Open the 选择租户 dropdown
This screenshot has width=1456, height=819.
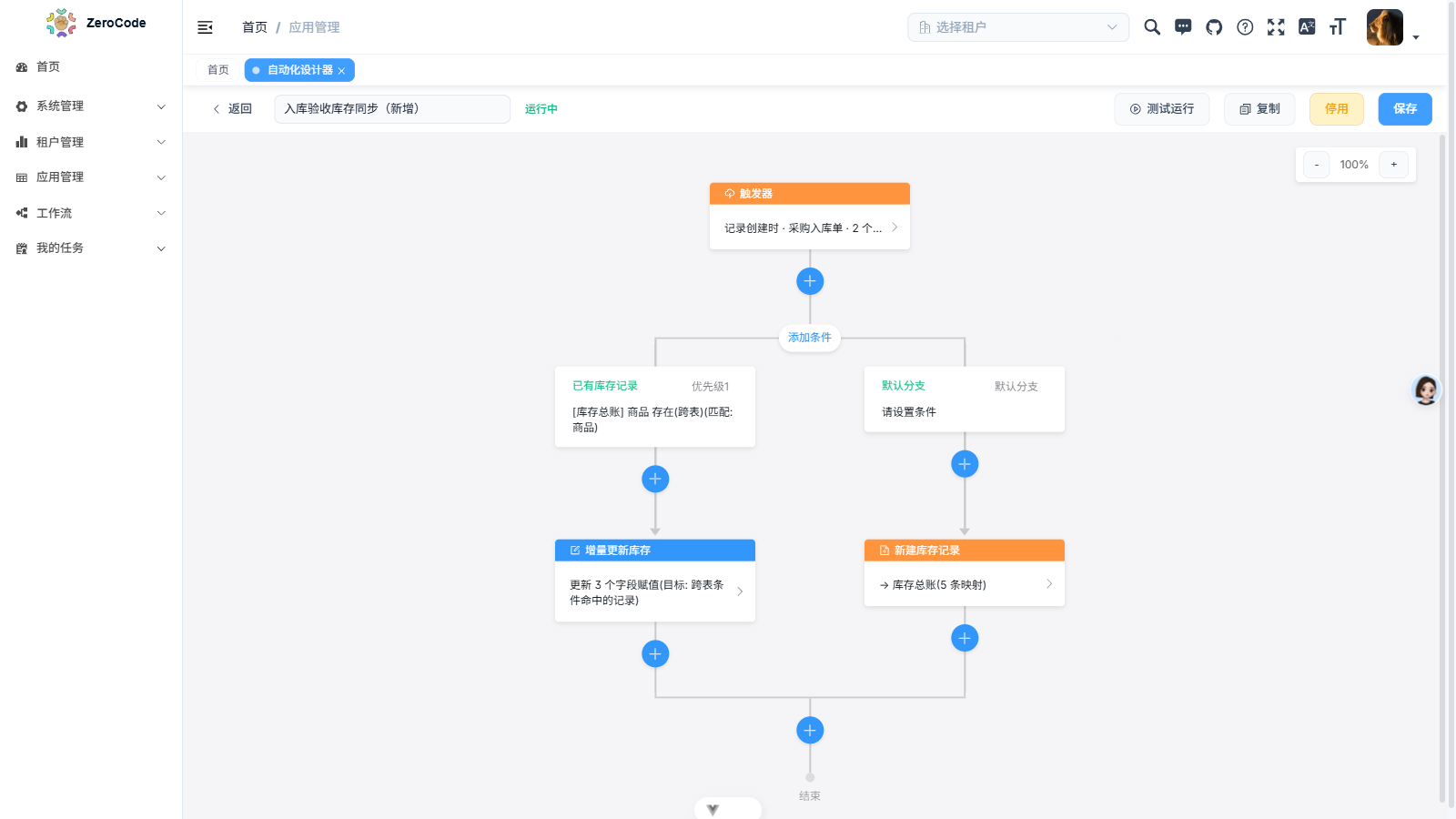pyautogui.click(x=1018, y=27)
